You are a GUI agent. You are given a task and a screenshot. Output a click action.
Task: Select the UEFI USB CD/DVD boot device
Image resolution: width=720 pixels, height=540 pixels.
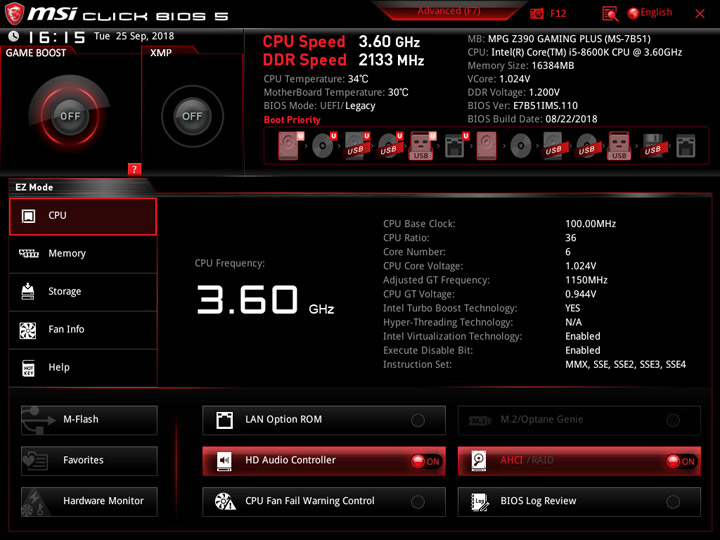390,146
